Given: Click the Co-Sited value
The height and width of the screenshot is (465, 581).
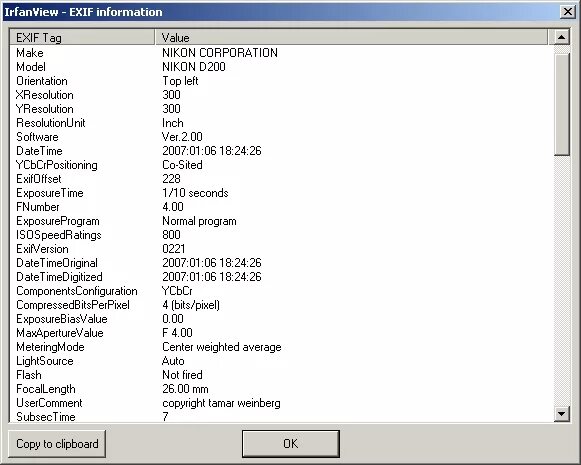Looking at the screenshot, I should (182, 165).
